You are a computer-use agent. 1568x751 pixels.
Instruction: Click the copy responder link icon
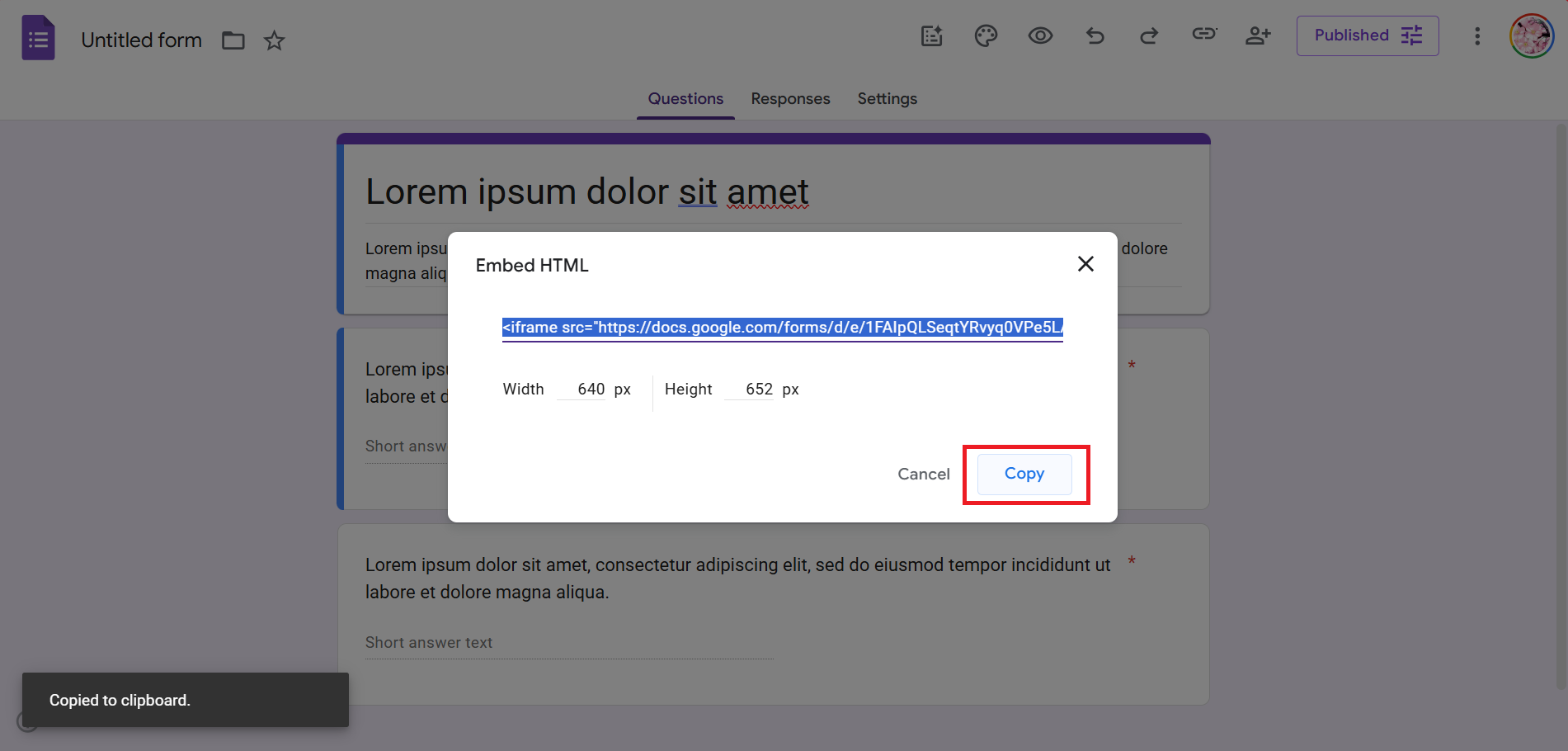(1203, 34)
